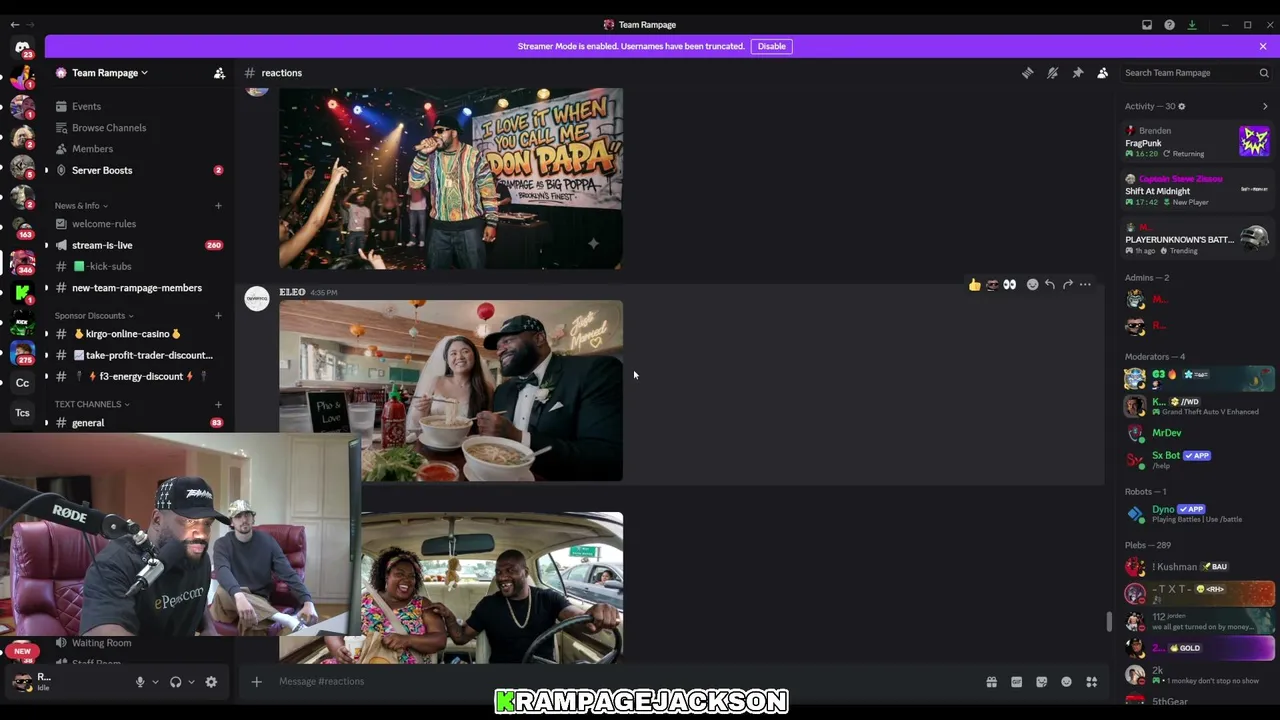The width and height of the screenshot is (1280, 720).
Task: Toggle headphone deafen in user panel
Action: [176, 682]
